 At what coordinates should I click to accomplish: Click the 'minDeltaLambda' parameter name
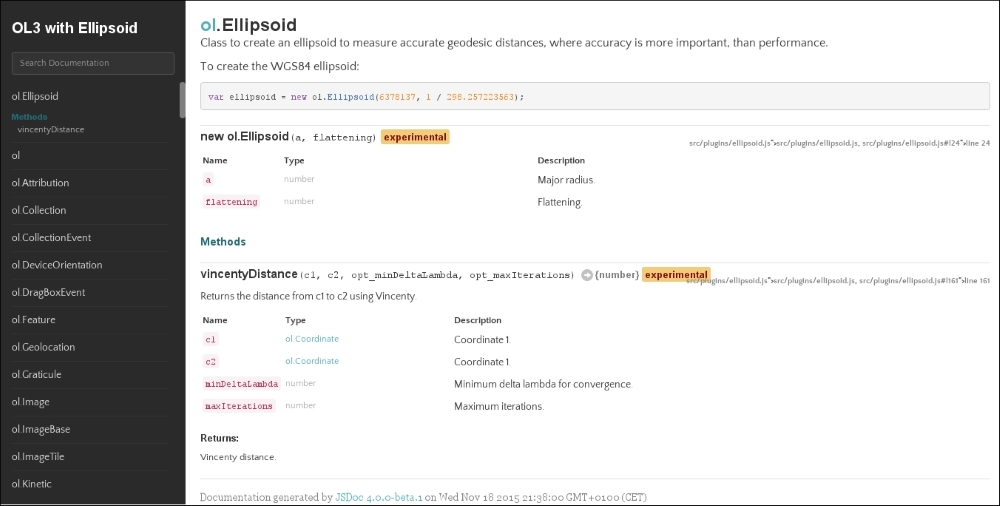coord(241,385)
